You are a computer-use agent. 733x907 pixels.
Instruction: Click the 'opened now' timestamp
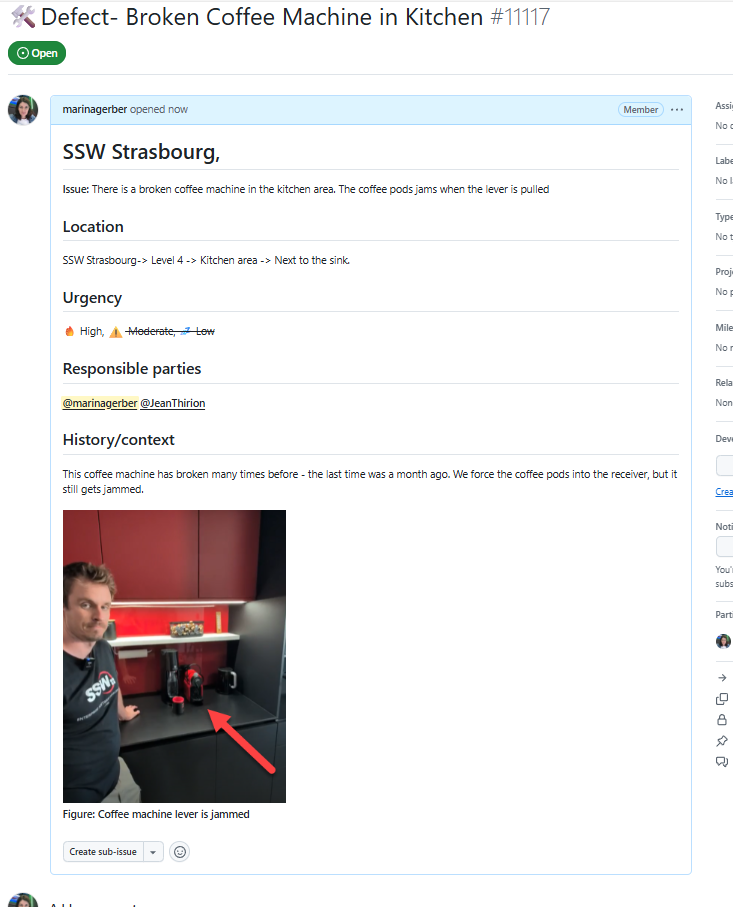click(159, 109)
